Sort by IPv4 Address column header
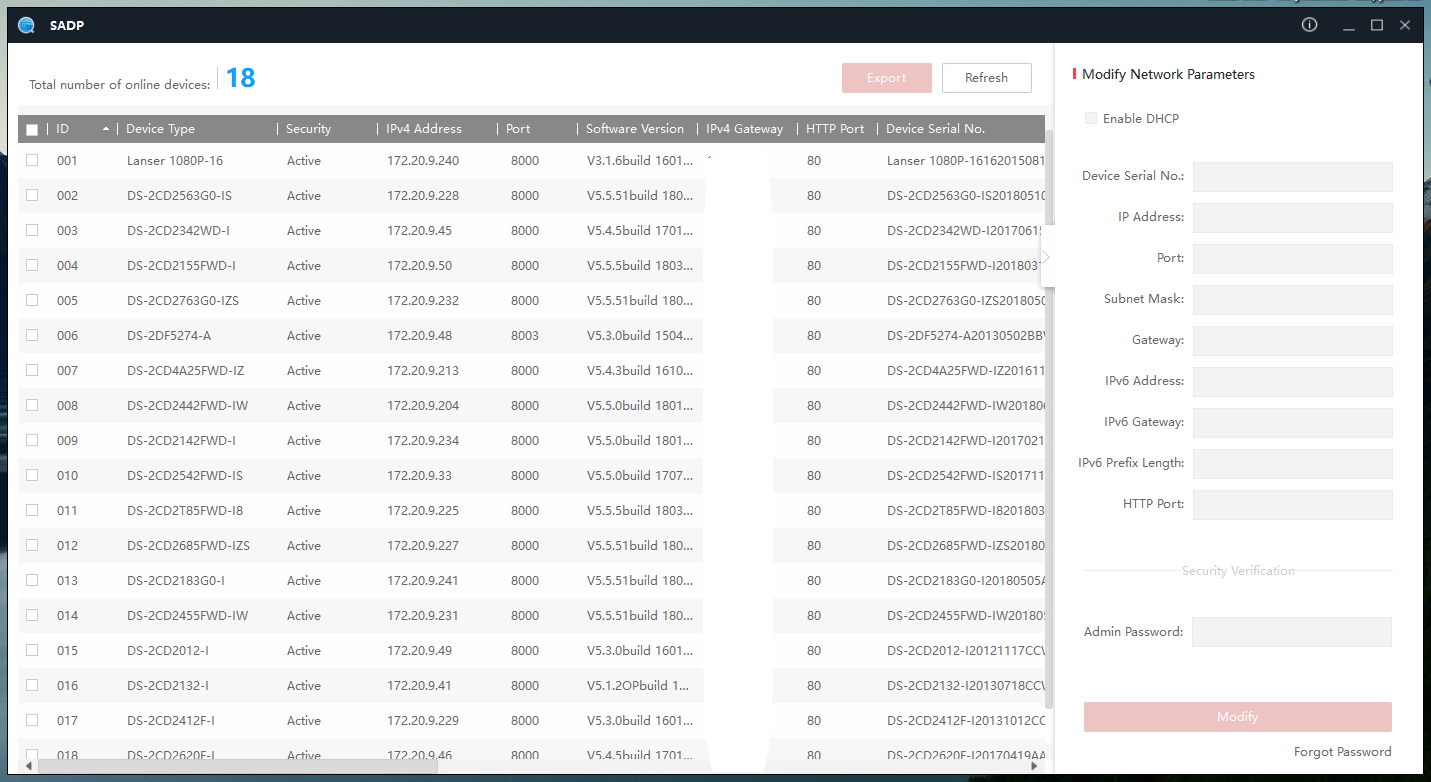This screenshot has width=1431, height=782. (424, 129)
